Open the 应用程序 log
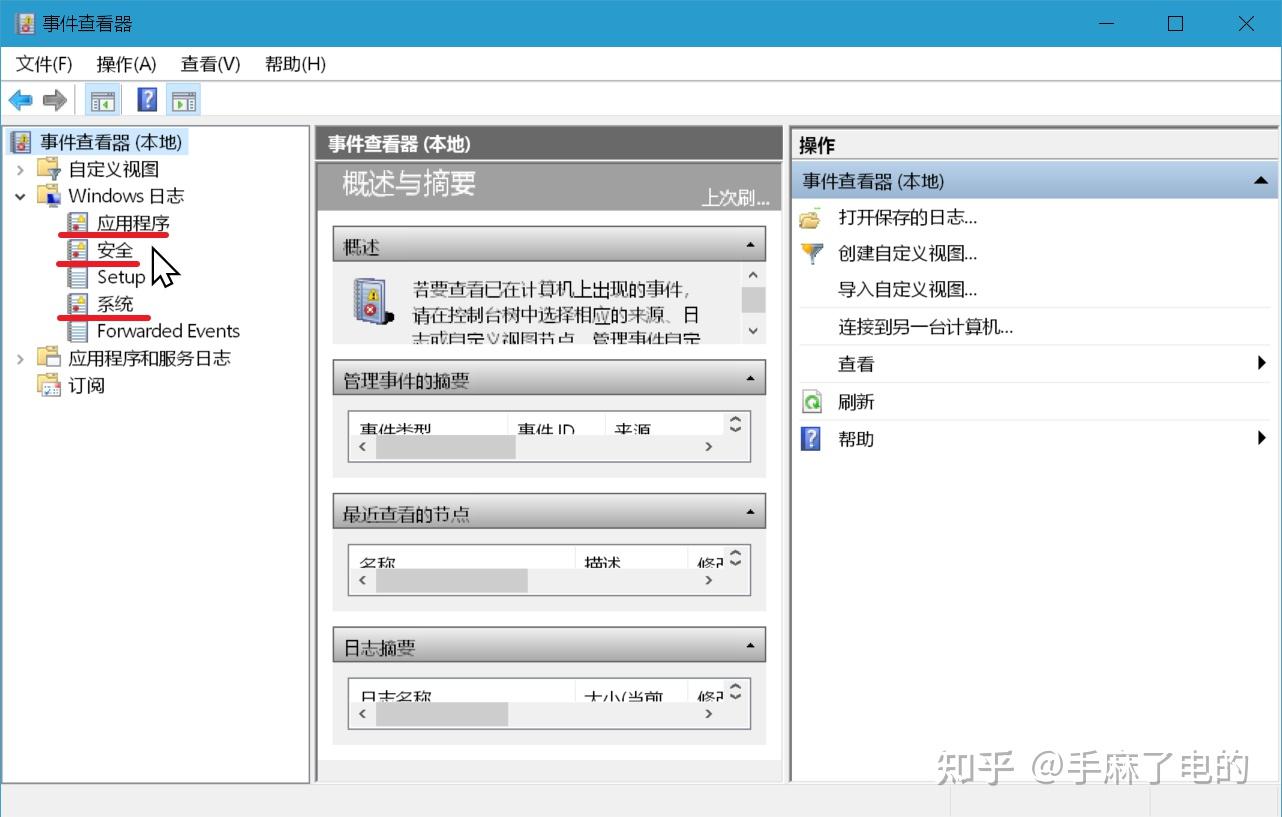1282x817 pixels. [x=133, y=223]
